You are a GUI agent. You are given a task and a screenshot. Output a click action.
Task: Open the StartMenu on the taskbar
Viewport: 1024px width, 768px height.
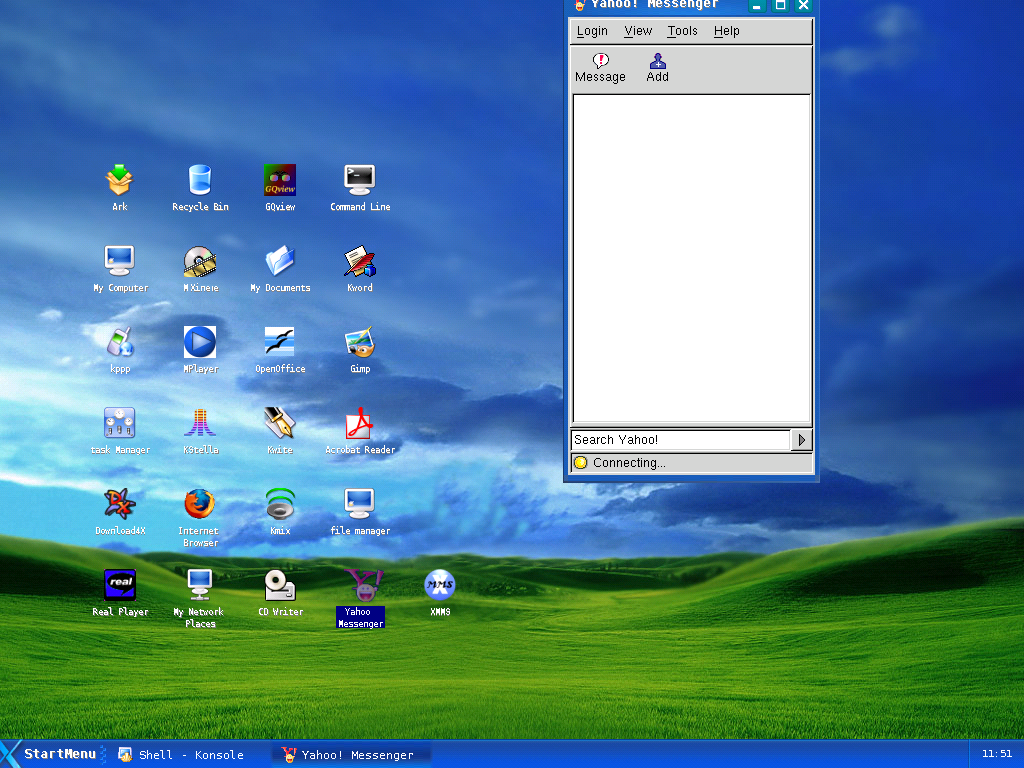(x=52, y=754)
